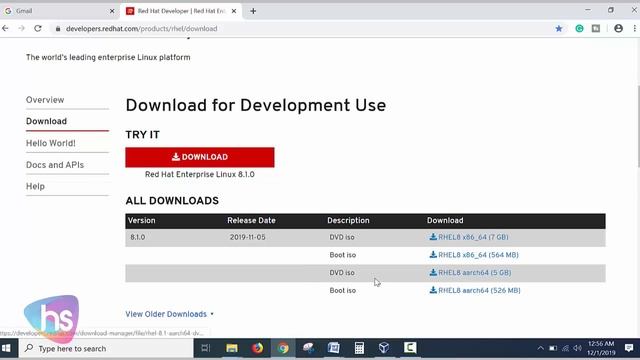Open the battery status tray icon
Image resolution: width=640 pixels, height=360 pixels.
point(553,348)
